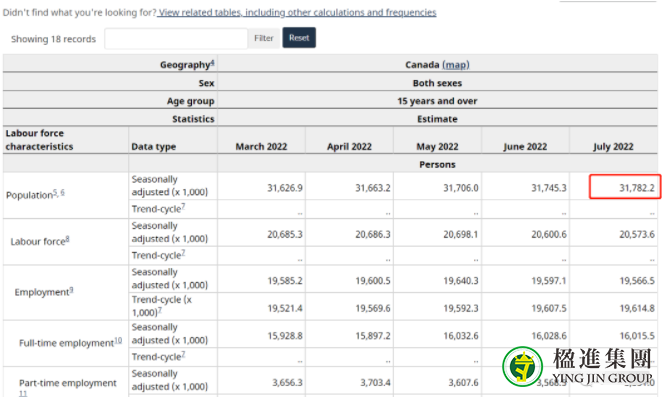Image resolution: width=662 pixels, height=397 pixels.
Task: Open Population footnote 5
Action: point(55,193)
